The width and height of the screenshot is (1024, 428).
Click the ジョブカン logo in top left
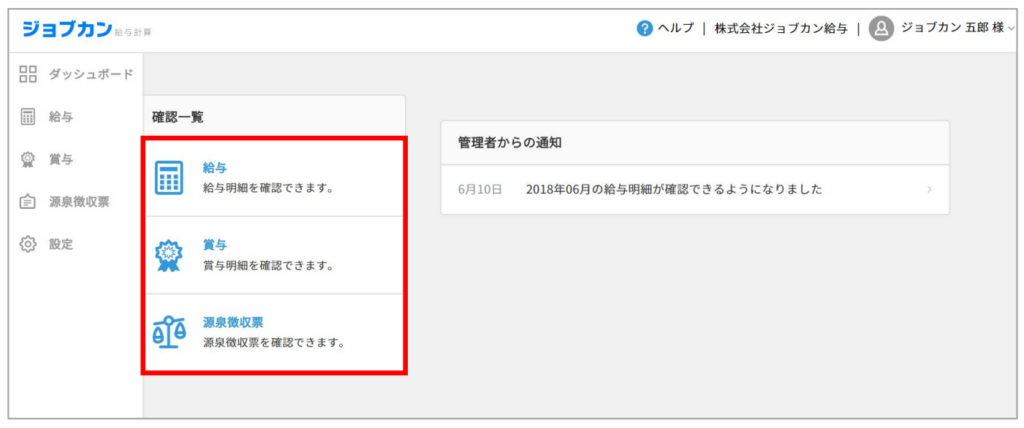click(x=68, y=29)
